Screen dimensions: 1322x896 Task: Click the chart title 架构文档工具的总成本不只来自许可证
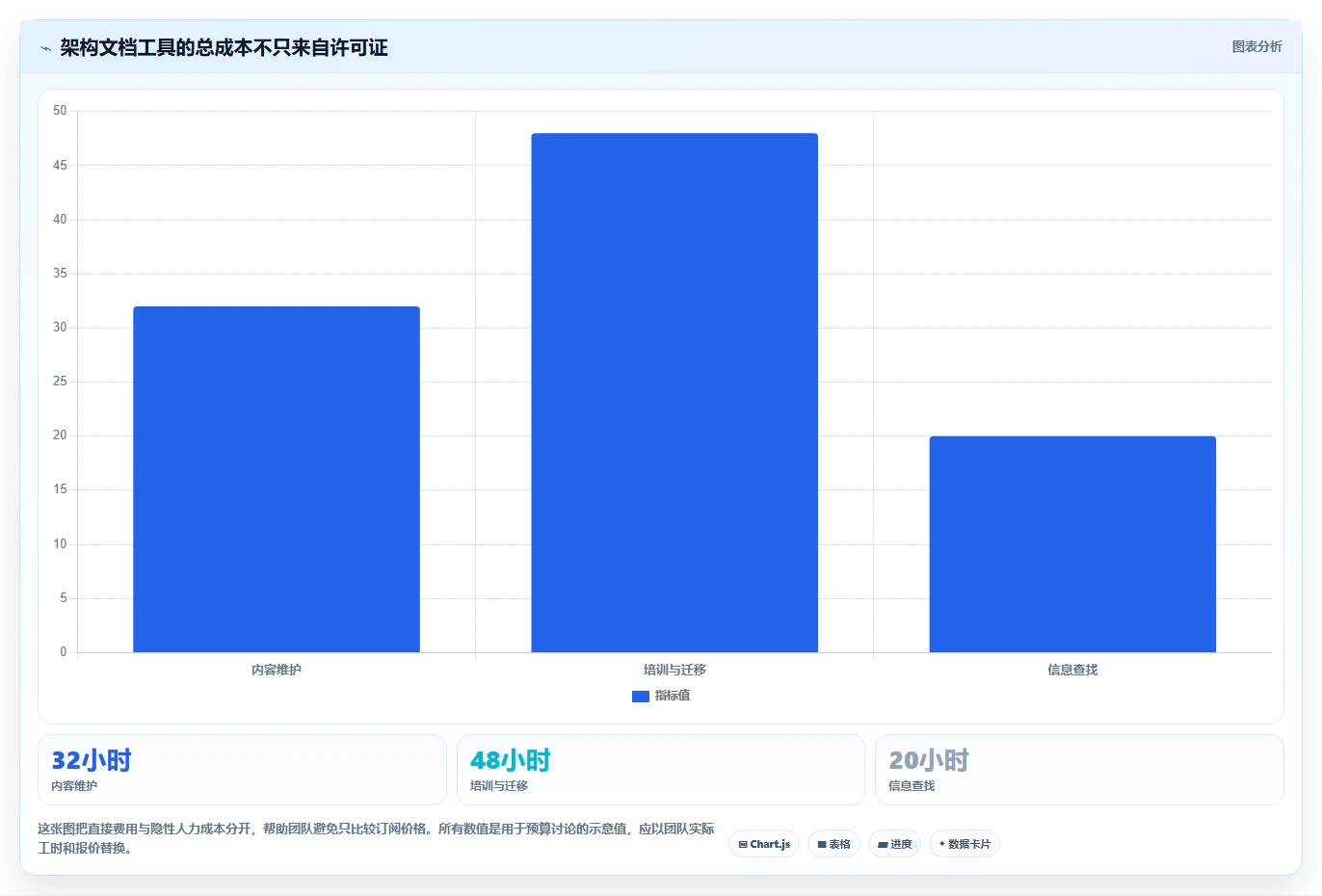point(224,47)
